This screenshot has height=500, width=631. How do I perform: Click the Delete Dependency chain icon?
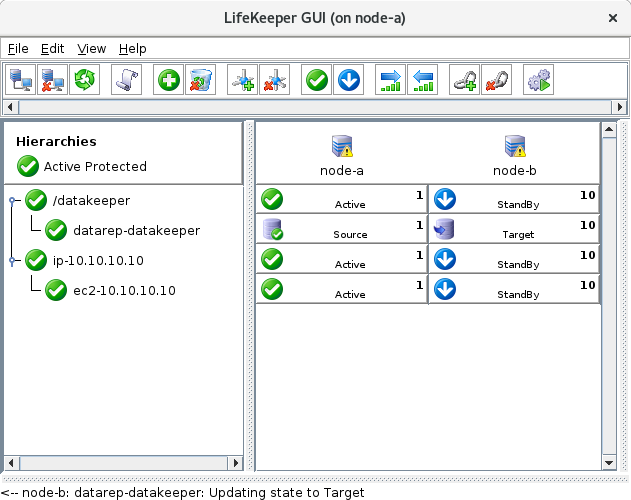coord(497,80)
